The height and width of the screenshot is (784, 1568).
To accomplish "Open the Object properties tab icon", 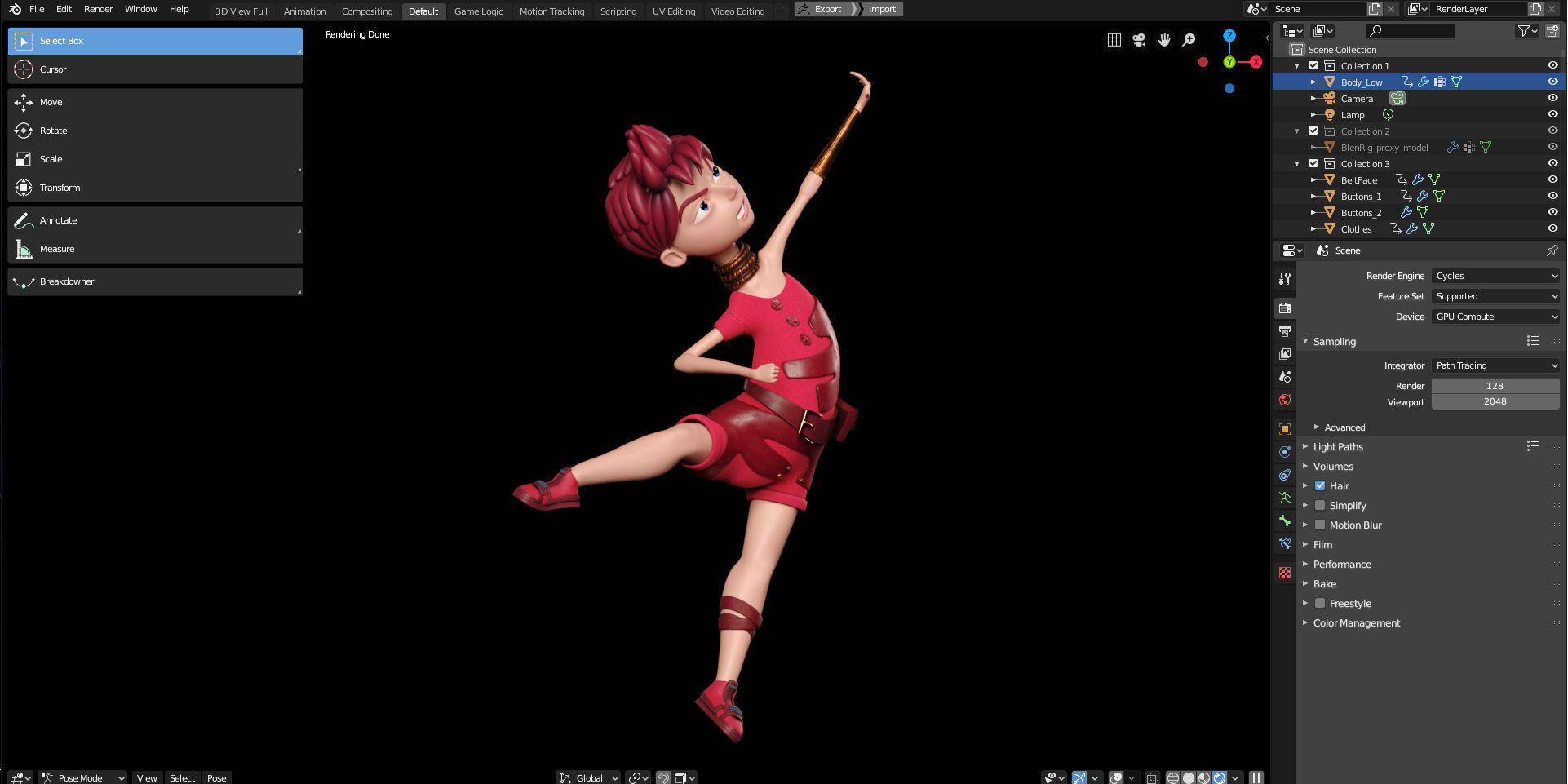I will [1285, 429].
